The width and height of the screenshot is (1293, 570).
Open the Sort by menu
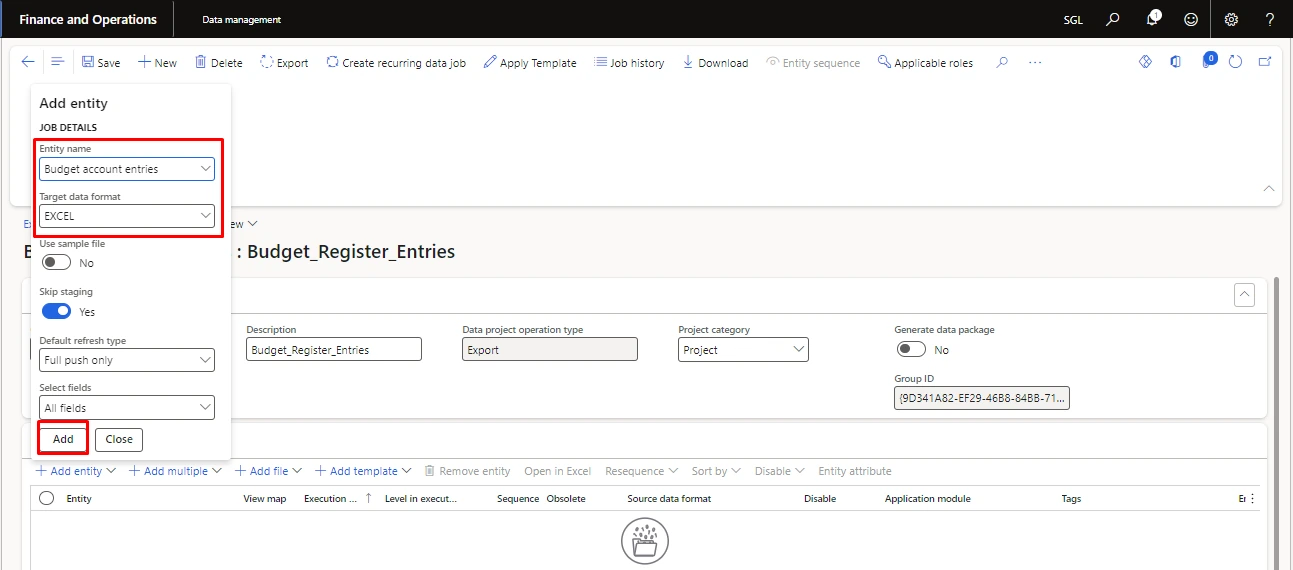[x=716, y=471]
